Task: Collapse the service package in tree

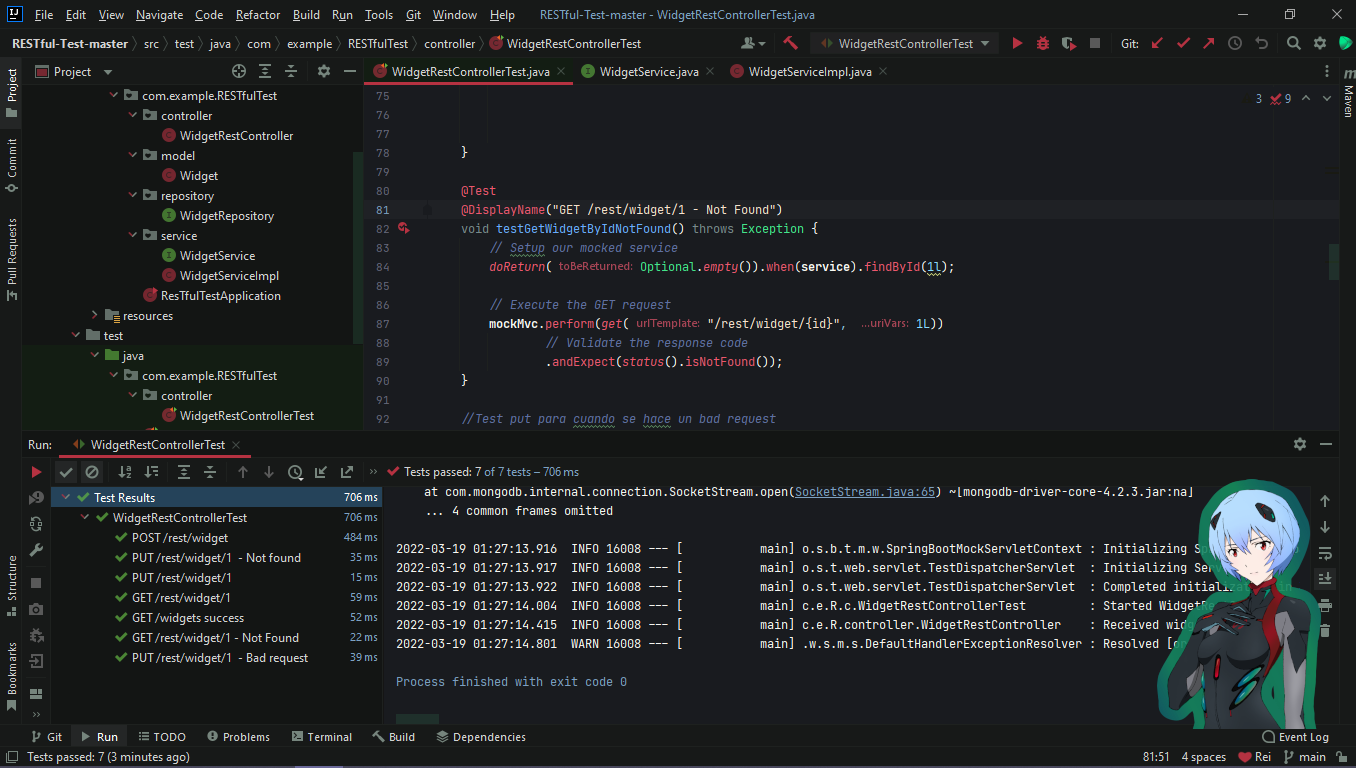Action: click(x=134, y=235)
